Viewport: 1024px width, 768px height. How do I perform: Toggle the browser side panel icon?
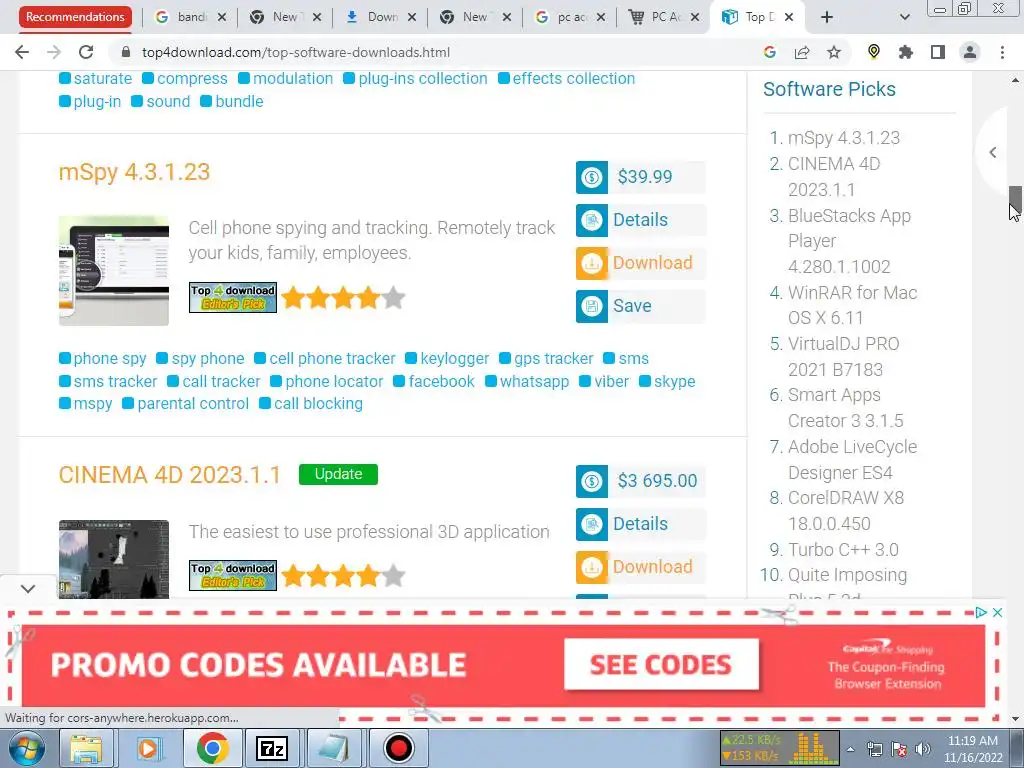938,52
